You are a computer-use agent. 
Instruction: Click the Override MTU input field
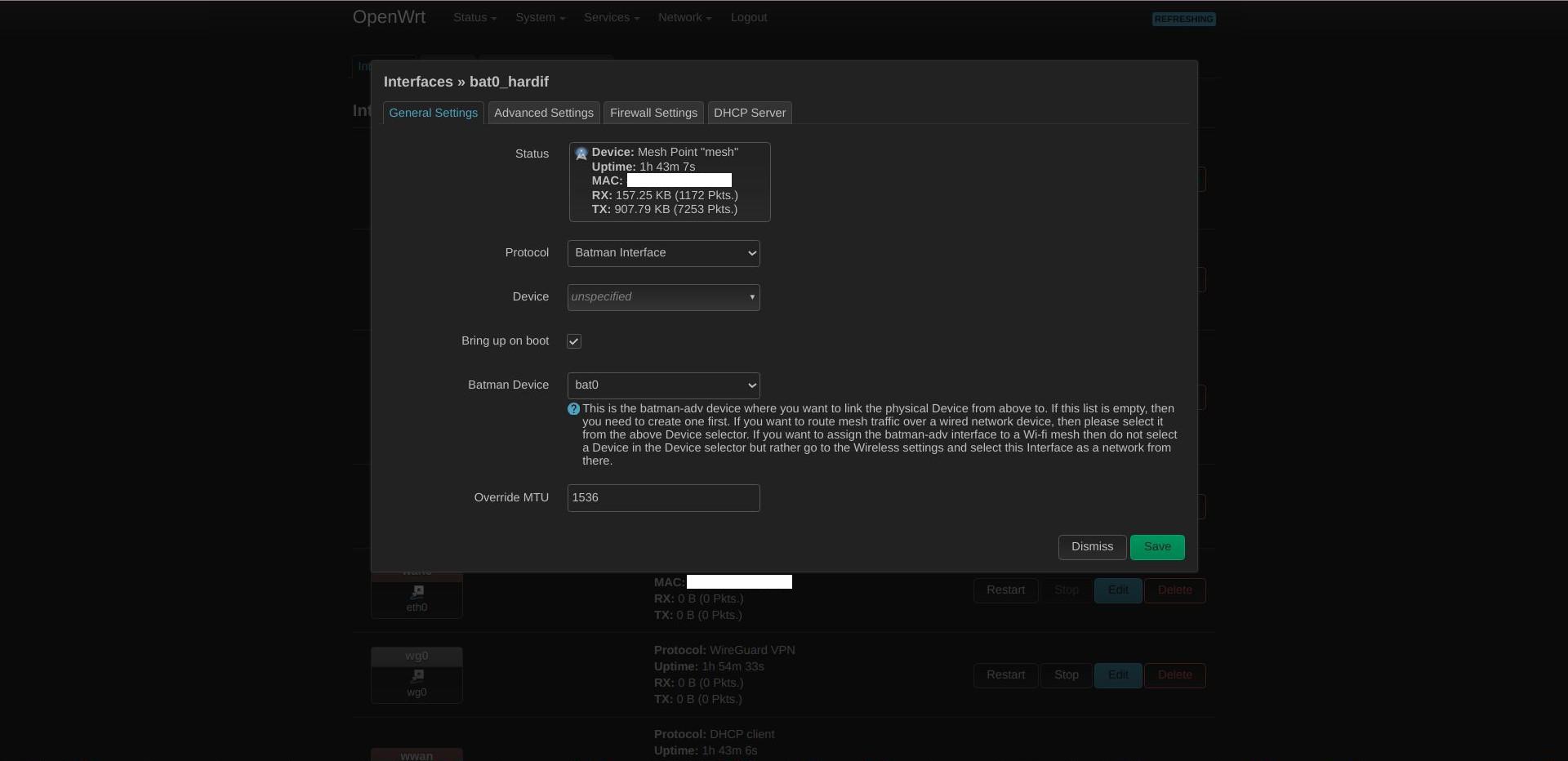point(664,498)
